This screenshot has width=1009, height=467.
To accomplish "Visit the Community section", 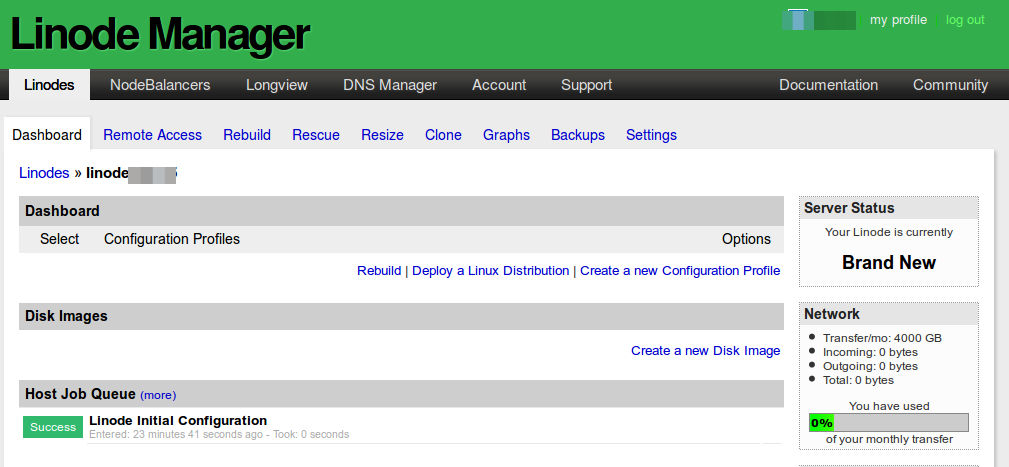I will click(950, 85).
